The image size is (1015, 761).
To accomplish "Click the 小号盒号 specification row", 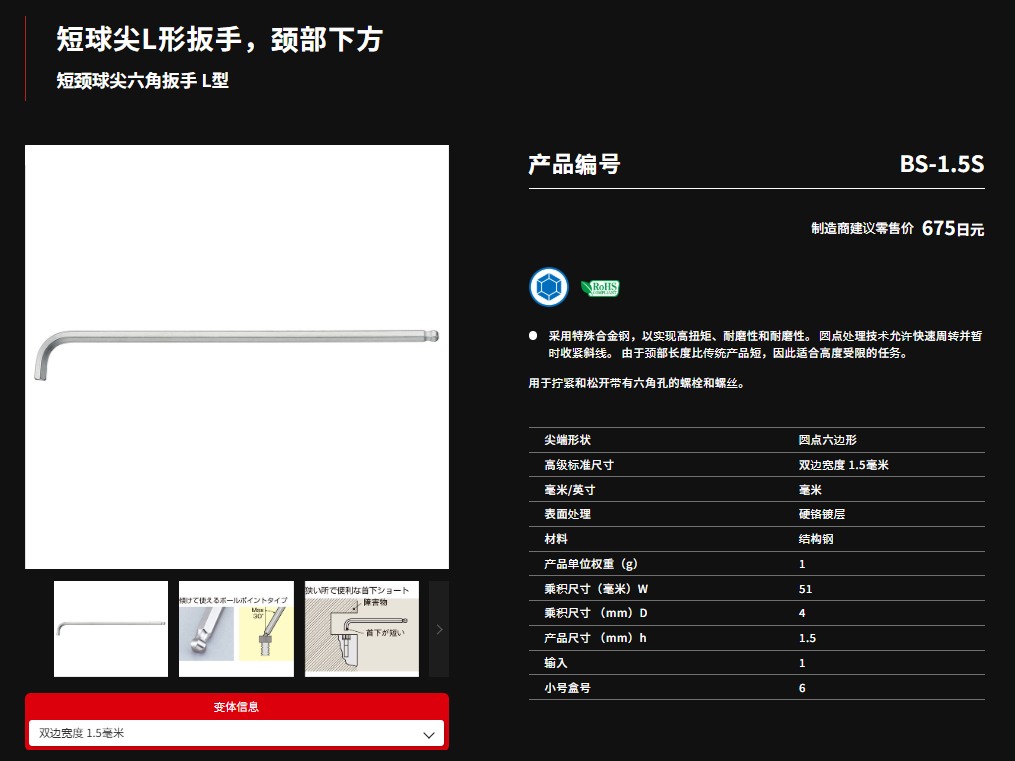I will [x=756, y=688].
